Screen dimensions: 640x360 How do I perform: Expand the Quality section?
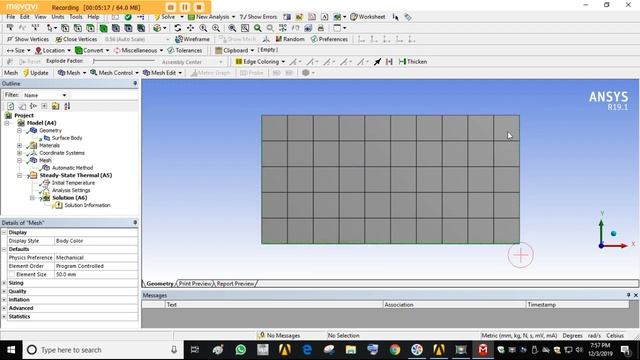[x=4, y=291]
